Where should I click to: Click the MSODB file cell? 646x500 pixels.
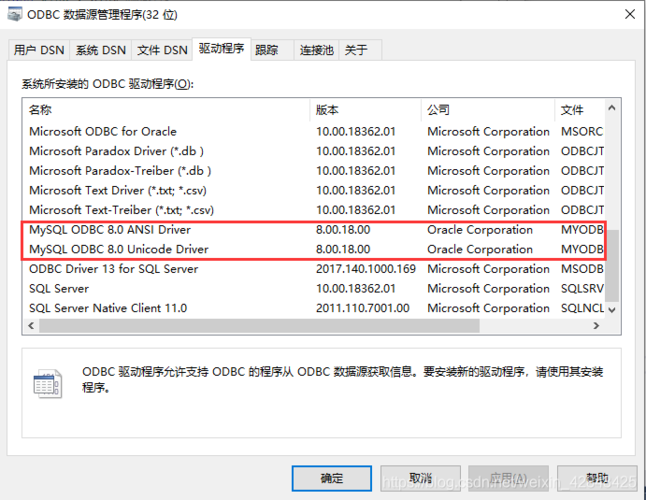pos(582,269)
